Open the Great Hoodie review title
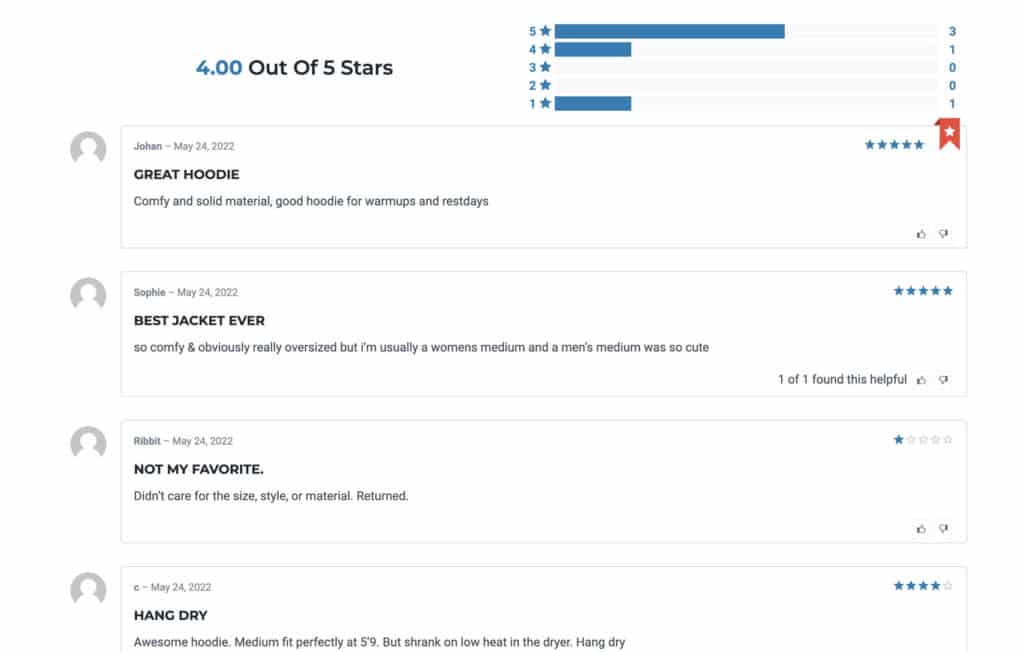The height and width of the screenshot is (652, 1024). 187,174
